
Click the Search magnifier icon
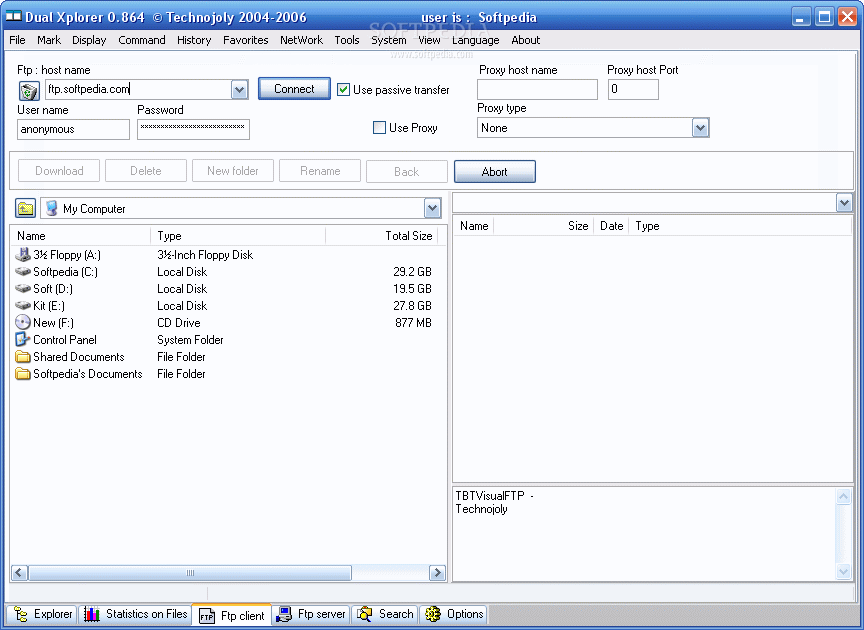(365, 614)
